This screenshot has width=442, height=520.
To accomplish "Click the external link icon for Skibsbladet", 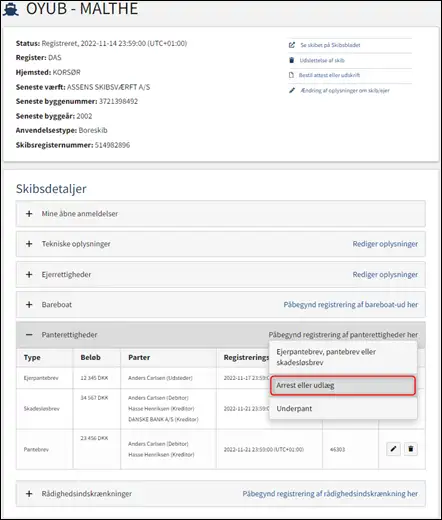I will pyautogui.click(x=292, y=45).
